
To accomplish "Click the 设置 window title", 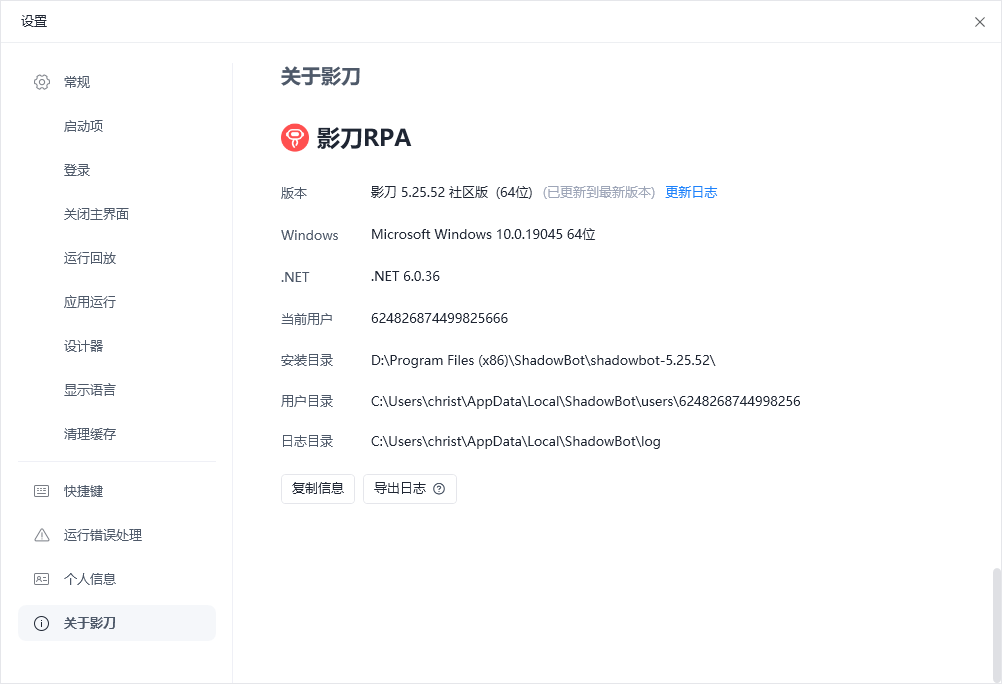I will pos(34,22).
